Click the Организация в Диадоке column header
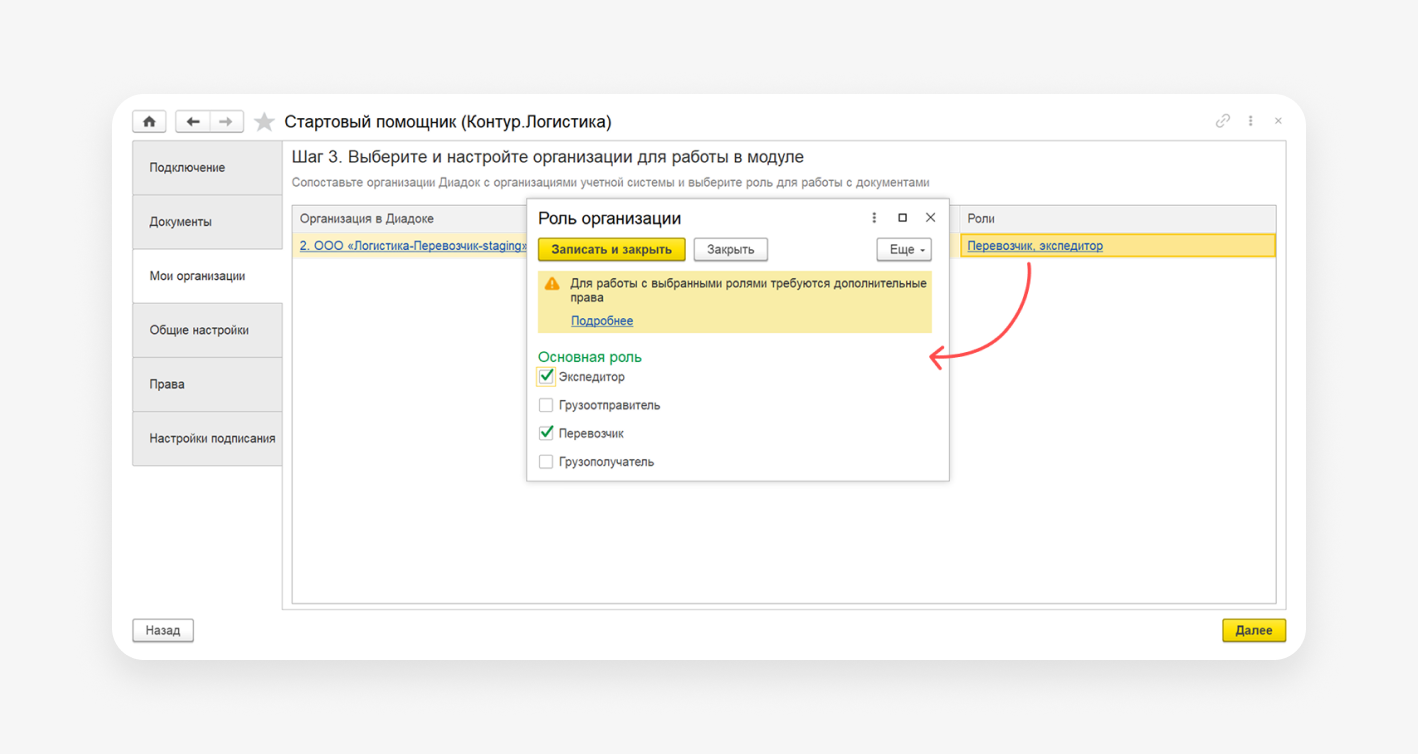 pos(410,219)
